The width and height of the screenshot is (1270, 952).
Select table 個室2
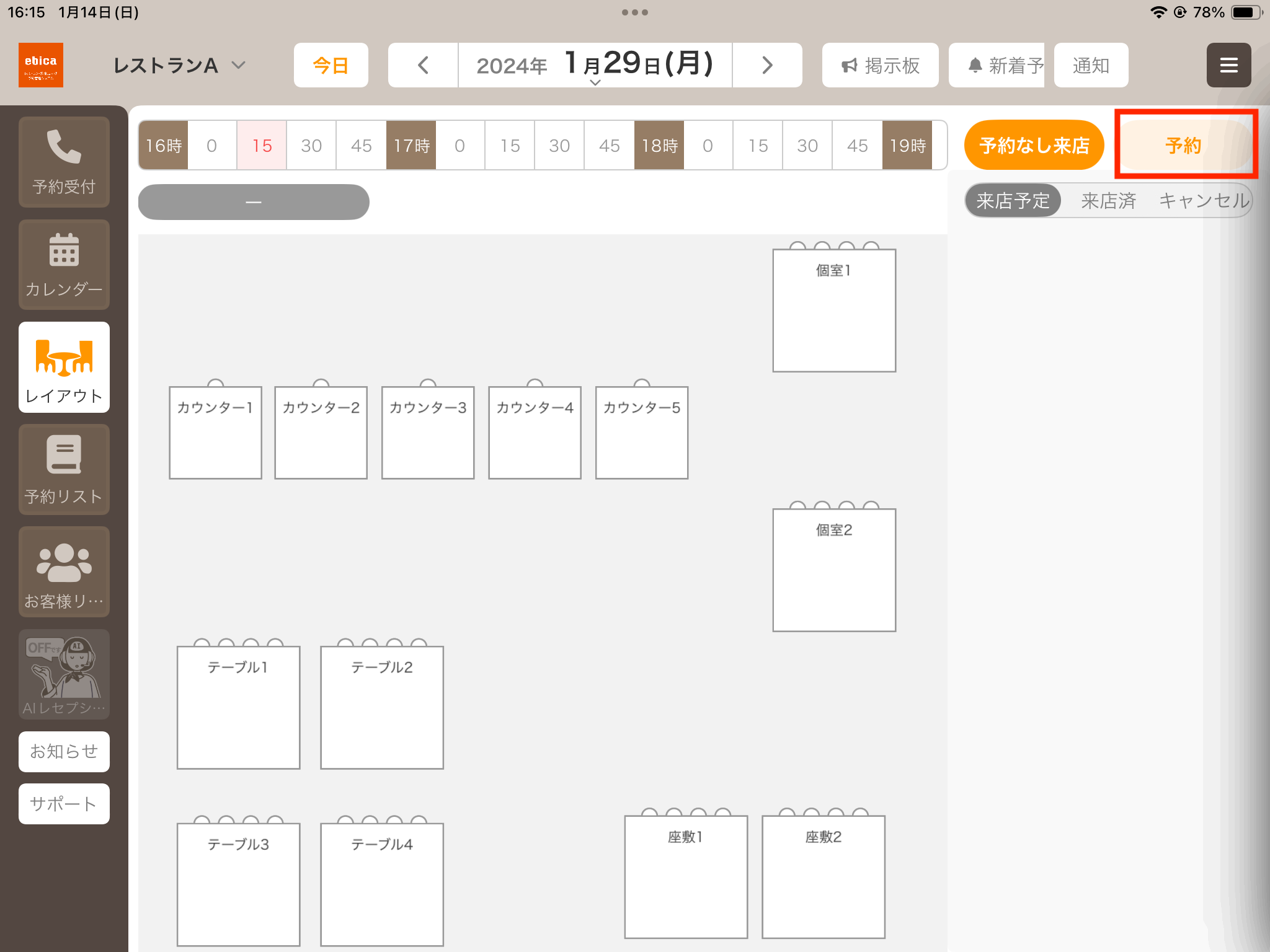[834, 570]
